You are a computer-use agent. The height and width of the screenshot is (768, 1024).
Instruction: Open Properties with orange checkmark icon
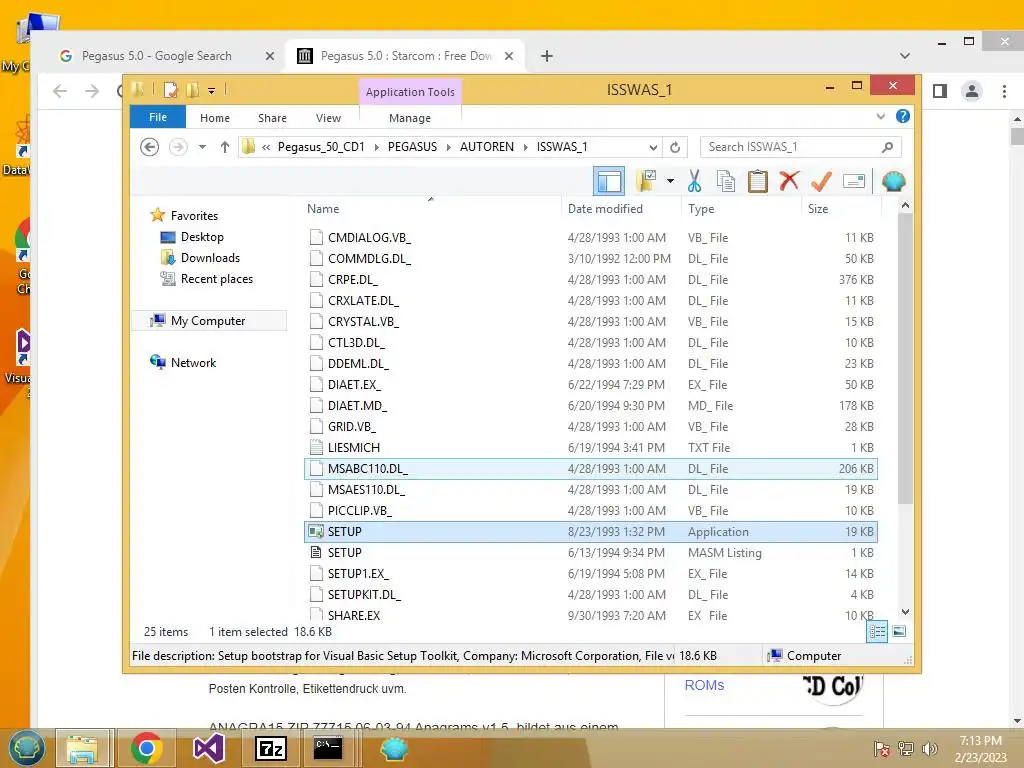(822, 181)
